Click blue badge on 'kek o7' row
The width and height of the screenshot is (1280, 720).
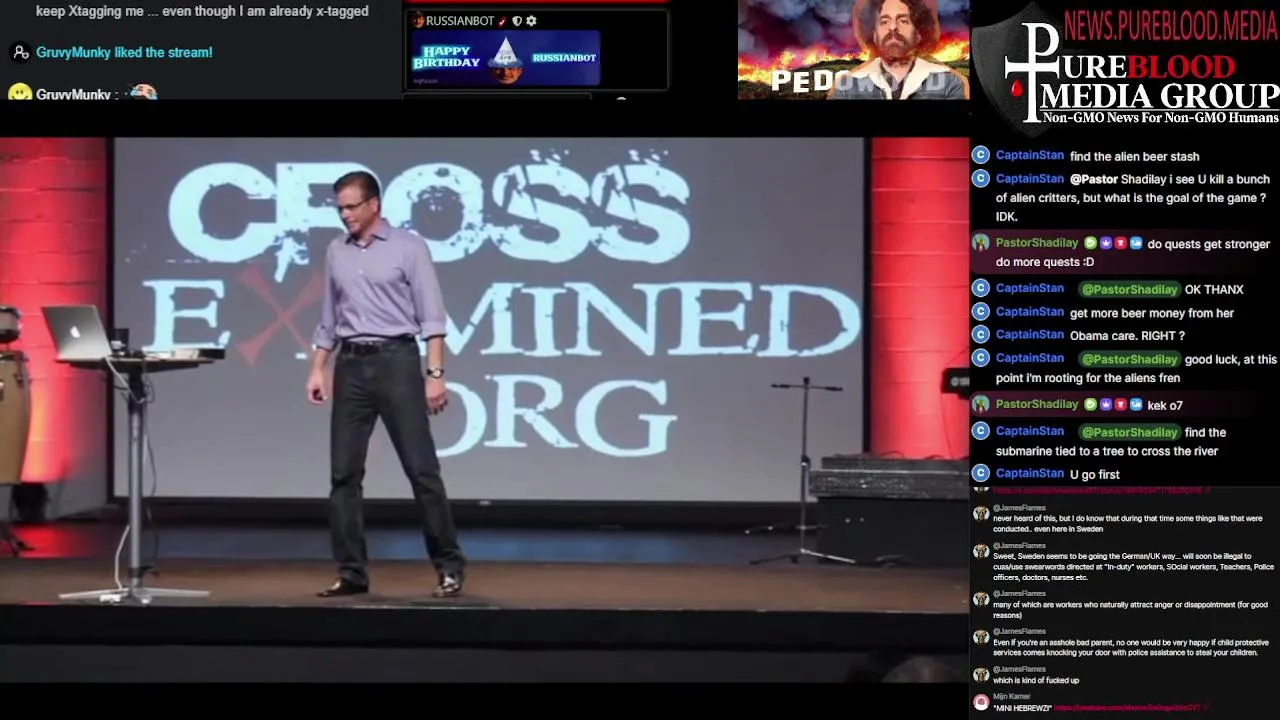[1136, 404]
